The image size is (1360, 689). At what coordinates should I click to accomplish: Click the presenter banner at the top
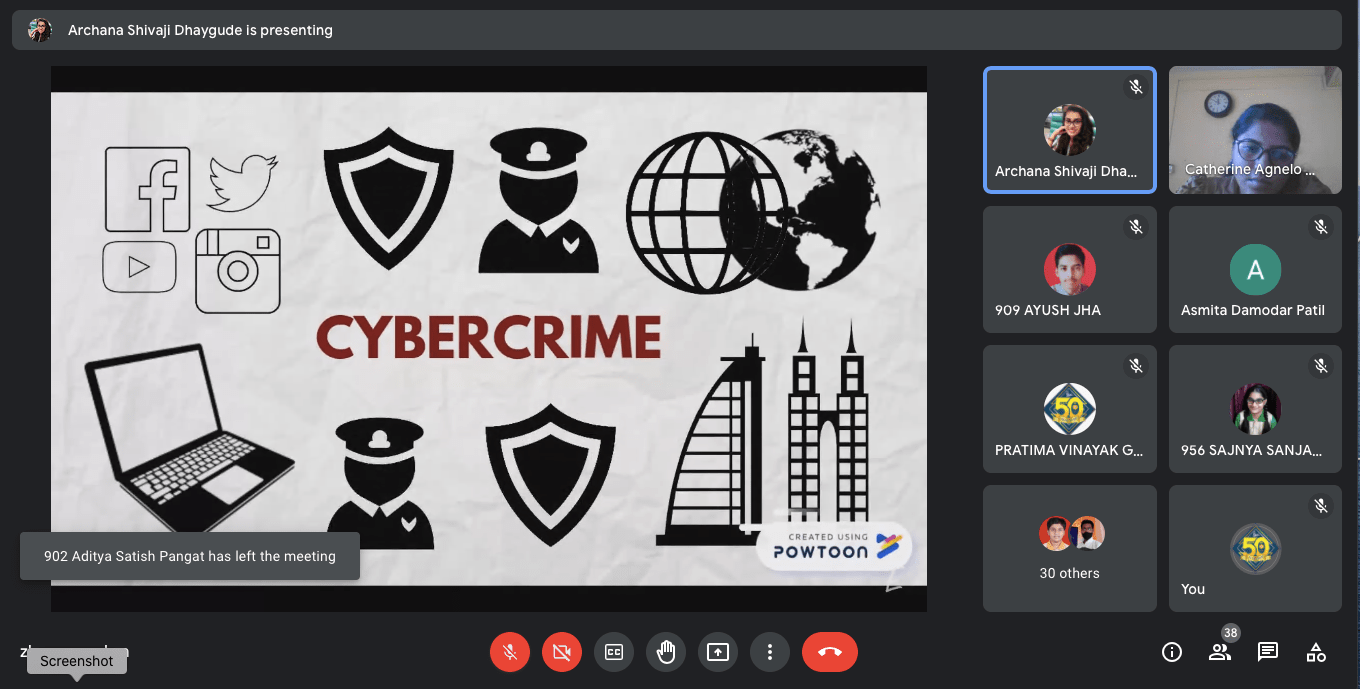200,30
